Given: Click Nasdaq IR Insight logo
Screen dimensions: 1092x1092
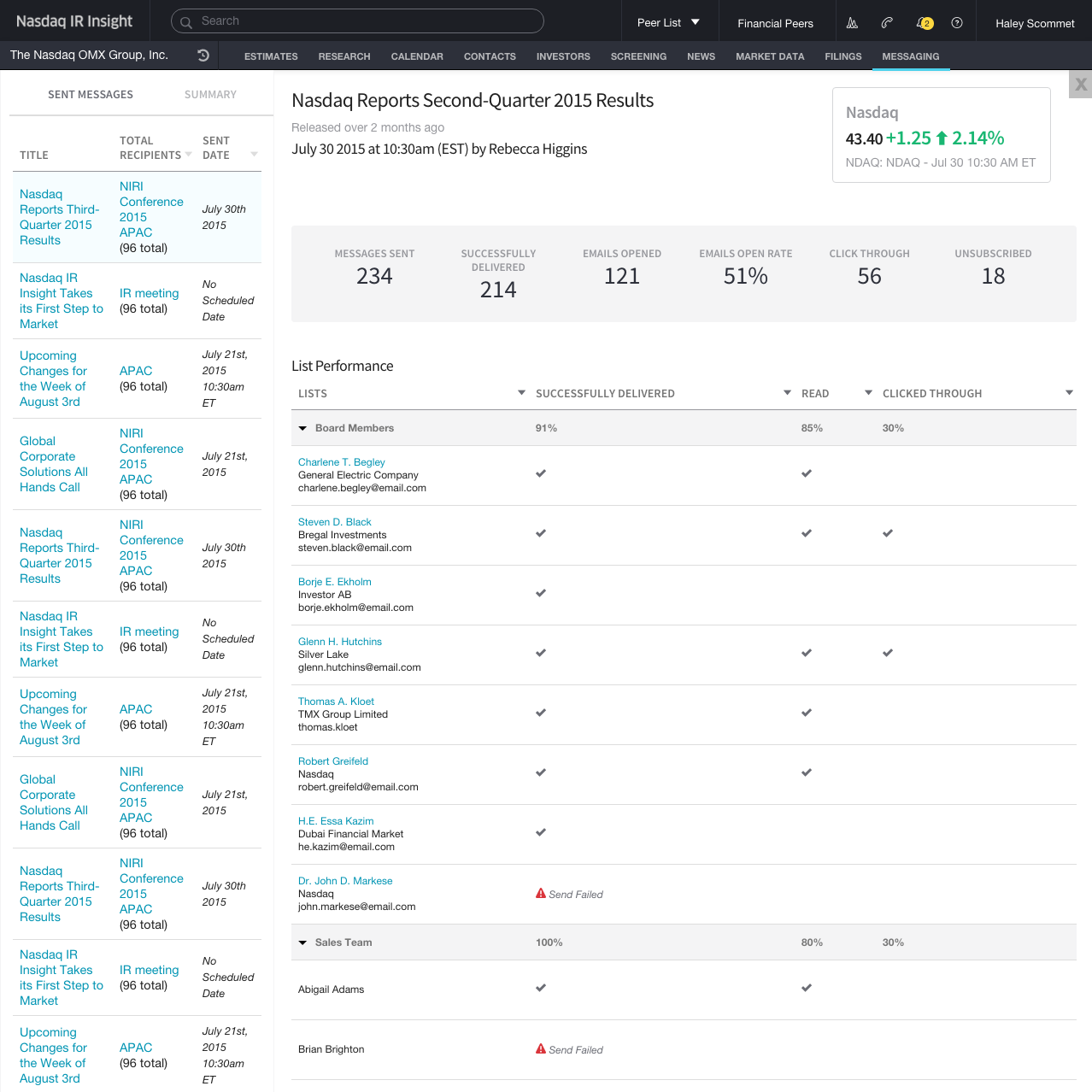Looking at the screenshot, I should [74, 21].
